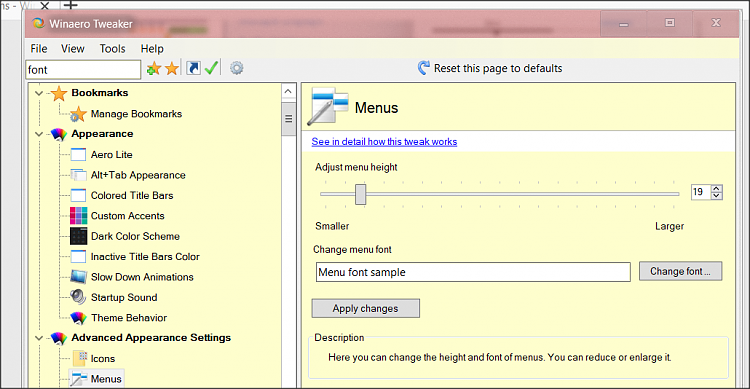Image resolution: width=750 pixels, height=389 pixels.
Task: Open the View menu
Action: click(x=73, y=49)
